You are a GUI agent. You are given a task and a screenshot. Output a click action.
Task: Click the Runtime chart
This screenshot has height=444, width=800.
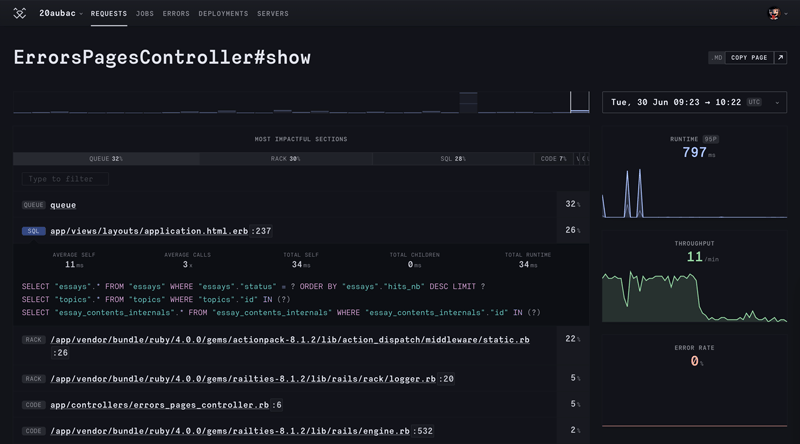(694, 193)
